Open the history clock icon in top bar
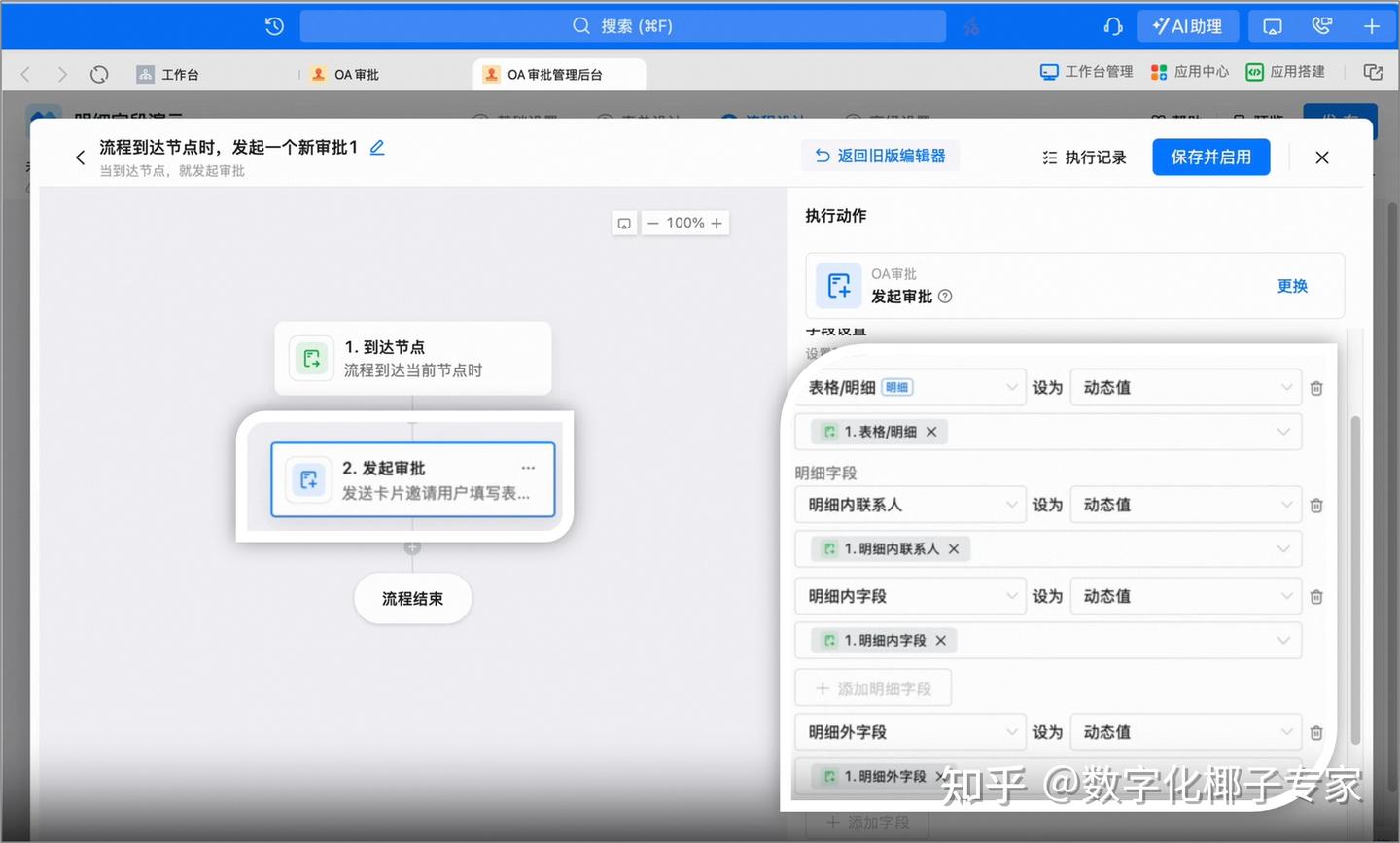 (274, 26)
